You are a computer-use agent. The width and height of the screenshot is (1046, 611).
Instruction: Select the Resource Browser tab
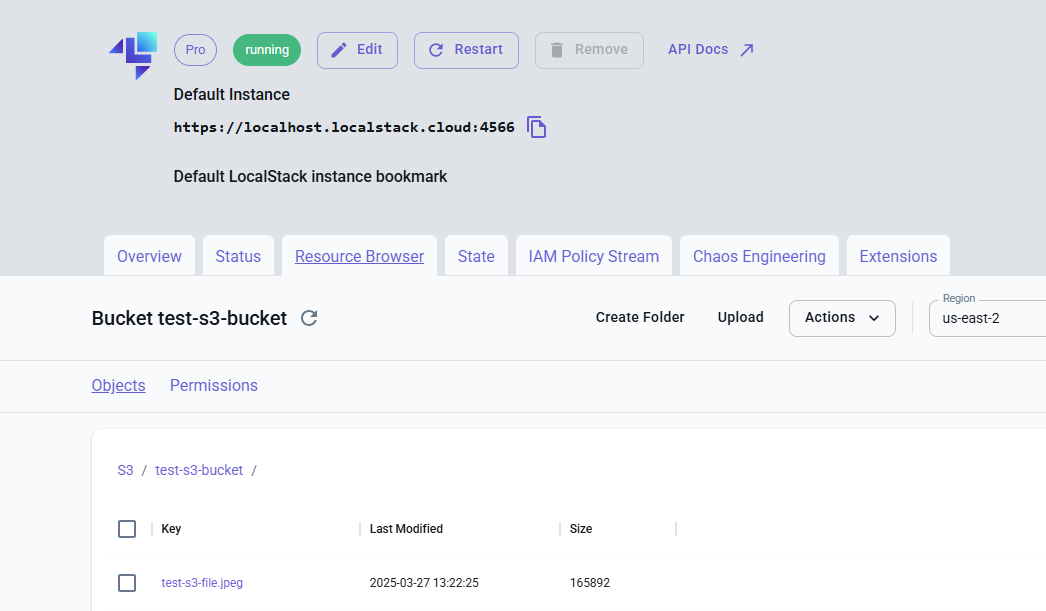tap(360, 256)
